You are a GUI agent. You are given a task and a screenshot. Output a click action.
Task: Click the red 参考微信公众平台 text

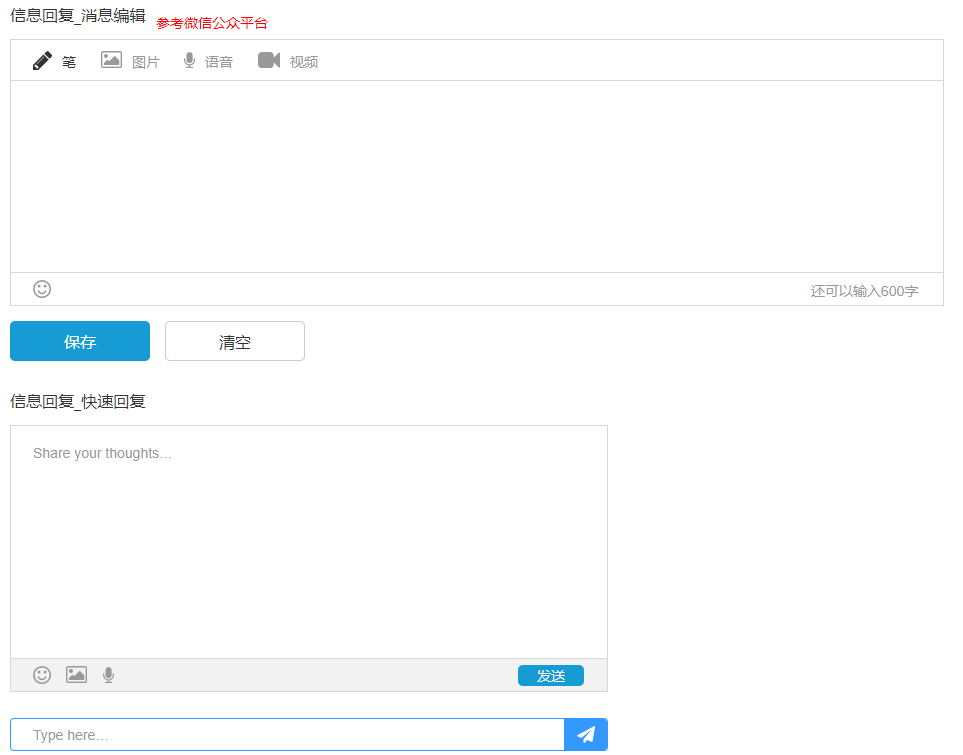212,23
